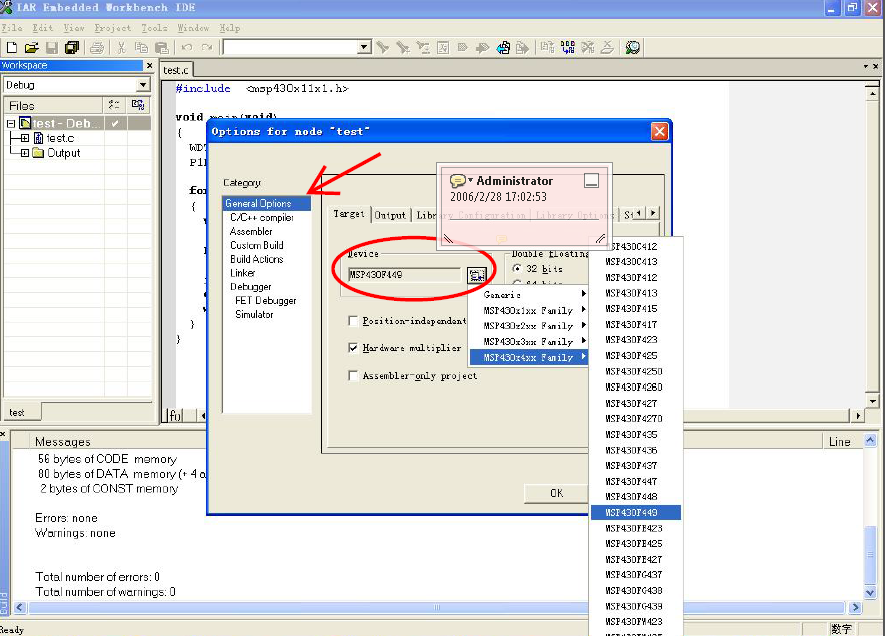Click the Paste clipboard icon
The width and height of the screenshot is (885, 636).
coord(162,48)
